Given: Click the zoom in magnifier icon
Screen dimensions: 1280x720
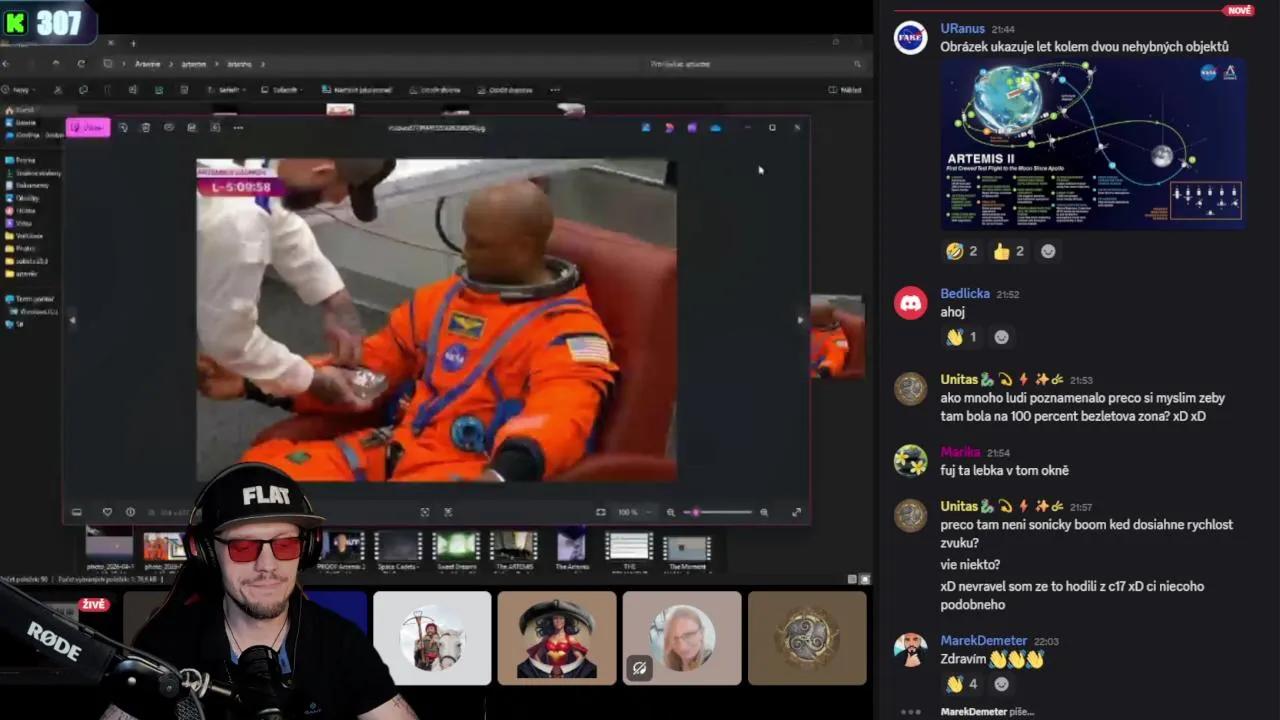Looking at the screenshot, I should tap(764, 512).
